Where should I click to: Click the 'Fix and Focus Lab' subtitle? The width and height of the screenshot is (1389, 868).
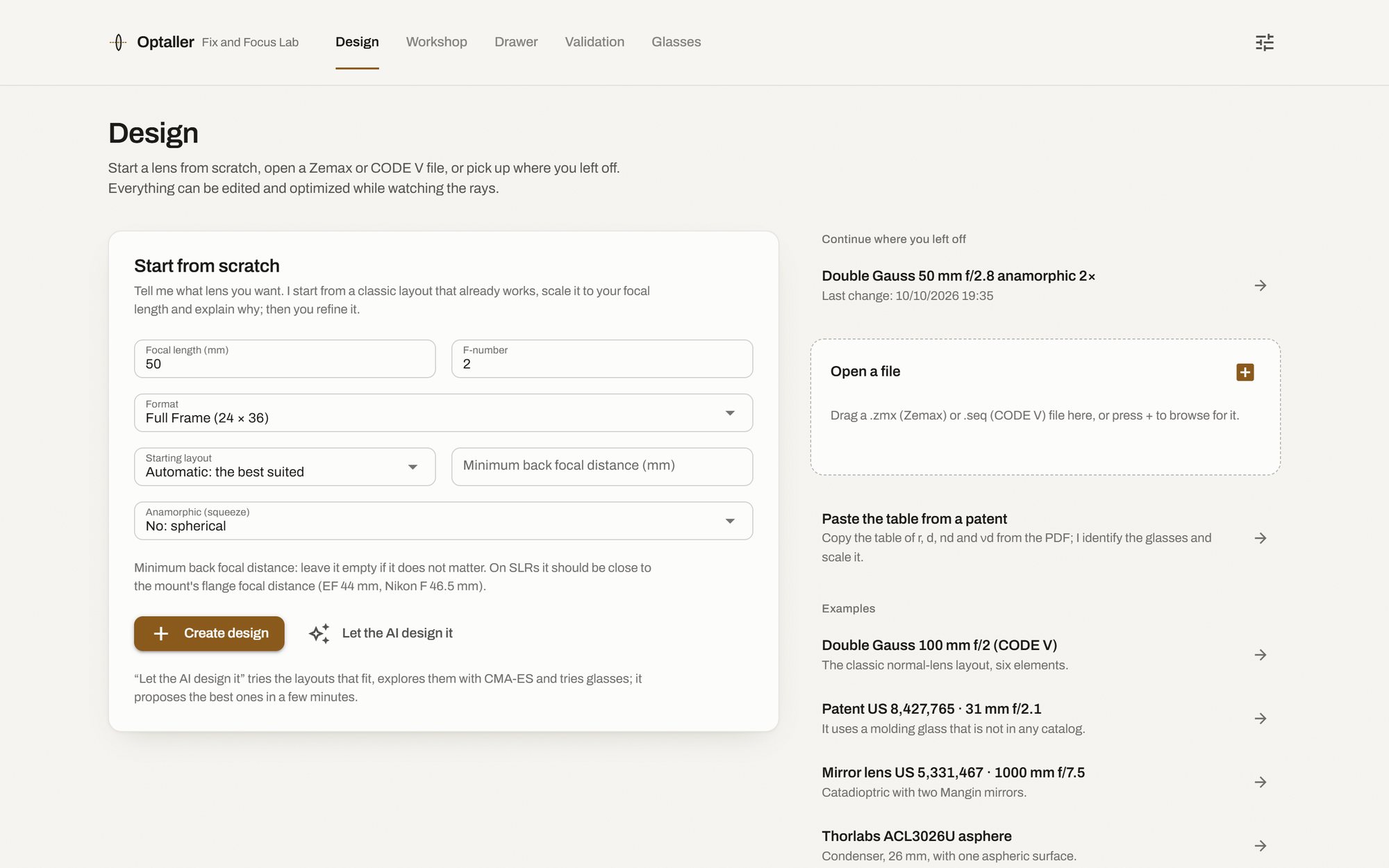[250, 42]
